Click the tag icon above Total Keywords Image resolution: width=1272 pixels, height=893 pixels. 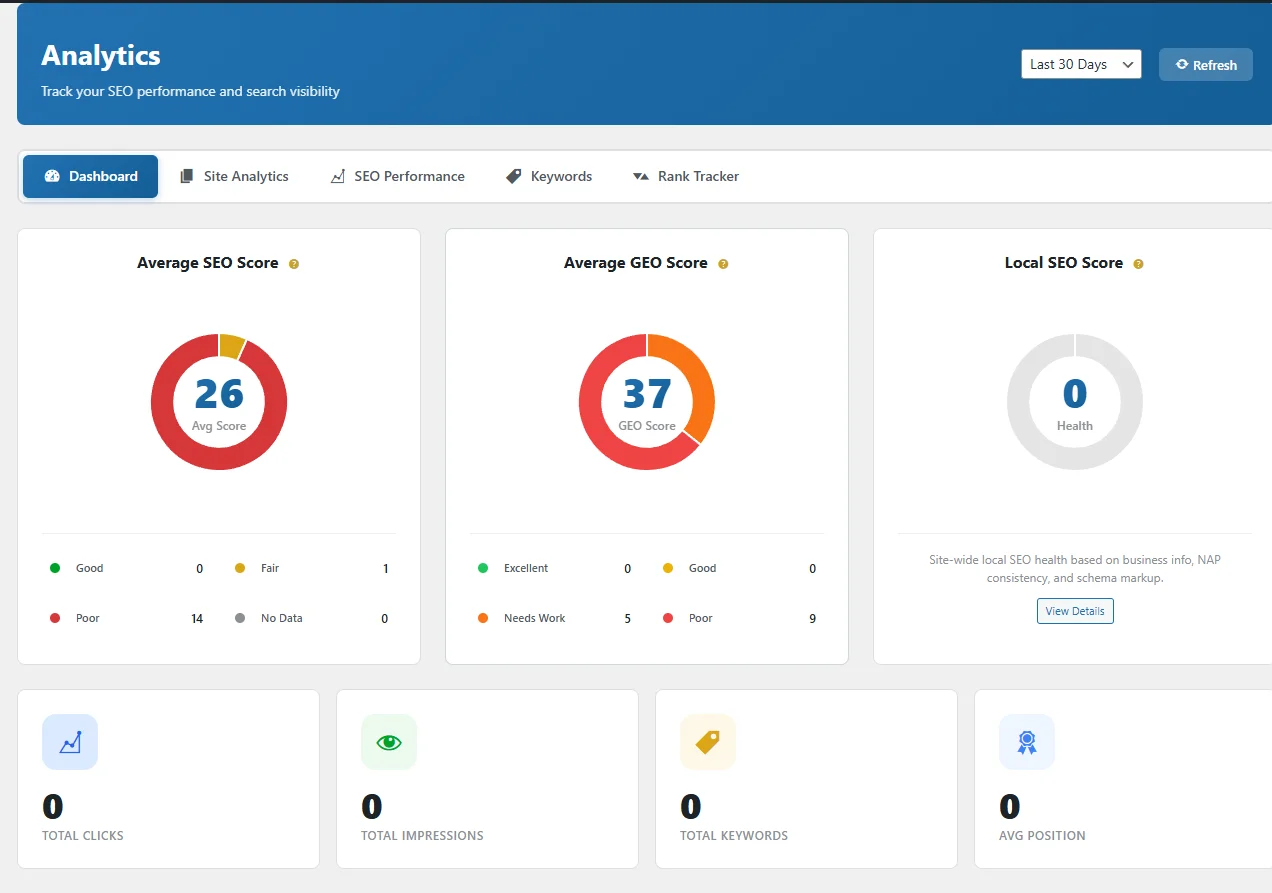click(x=707, y=742)
